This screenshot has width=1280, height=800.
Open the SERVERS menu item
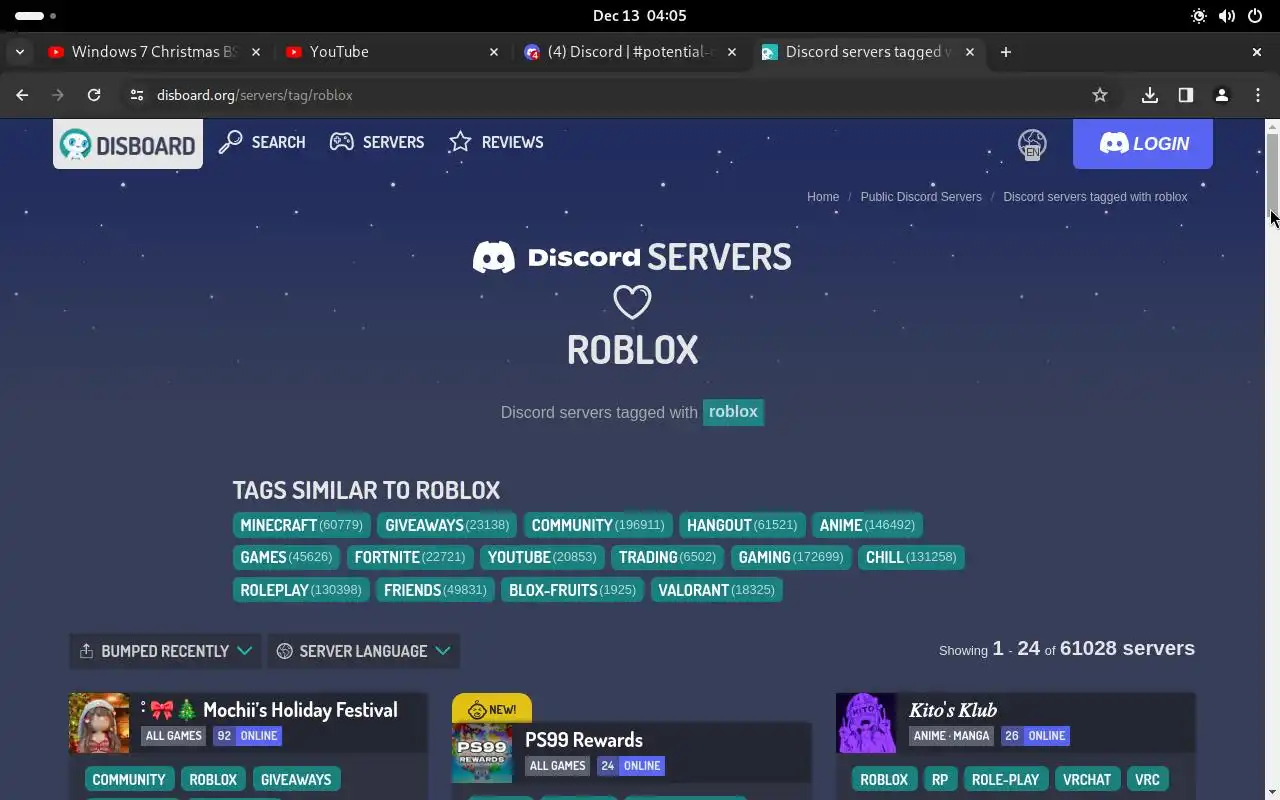coord(377,142)
